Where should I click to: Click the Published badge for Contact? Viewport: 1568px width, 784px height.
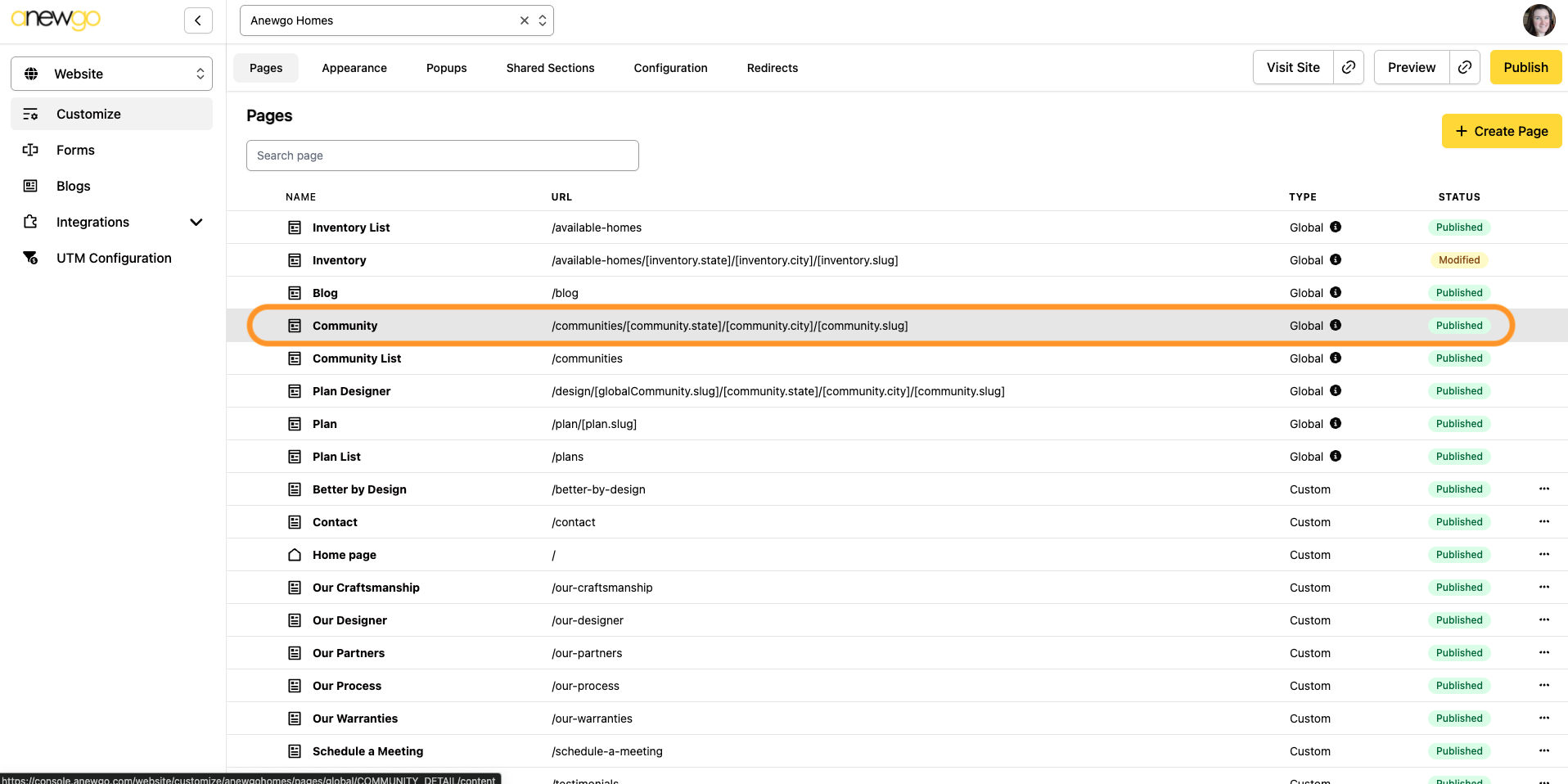point(1459,522)
